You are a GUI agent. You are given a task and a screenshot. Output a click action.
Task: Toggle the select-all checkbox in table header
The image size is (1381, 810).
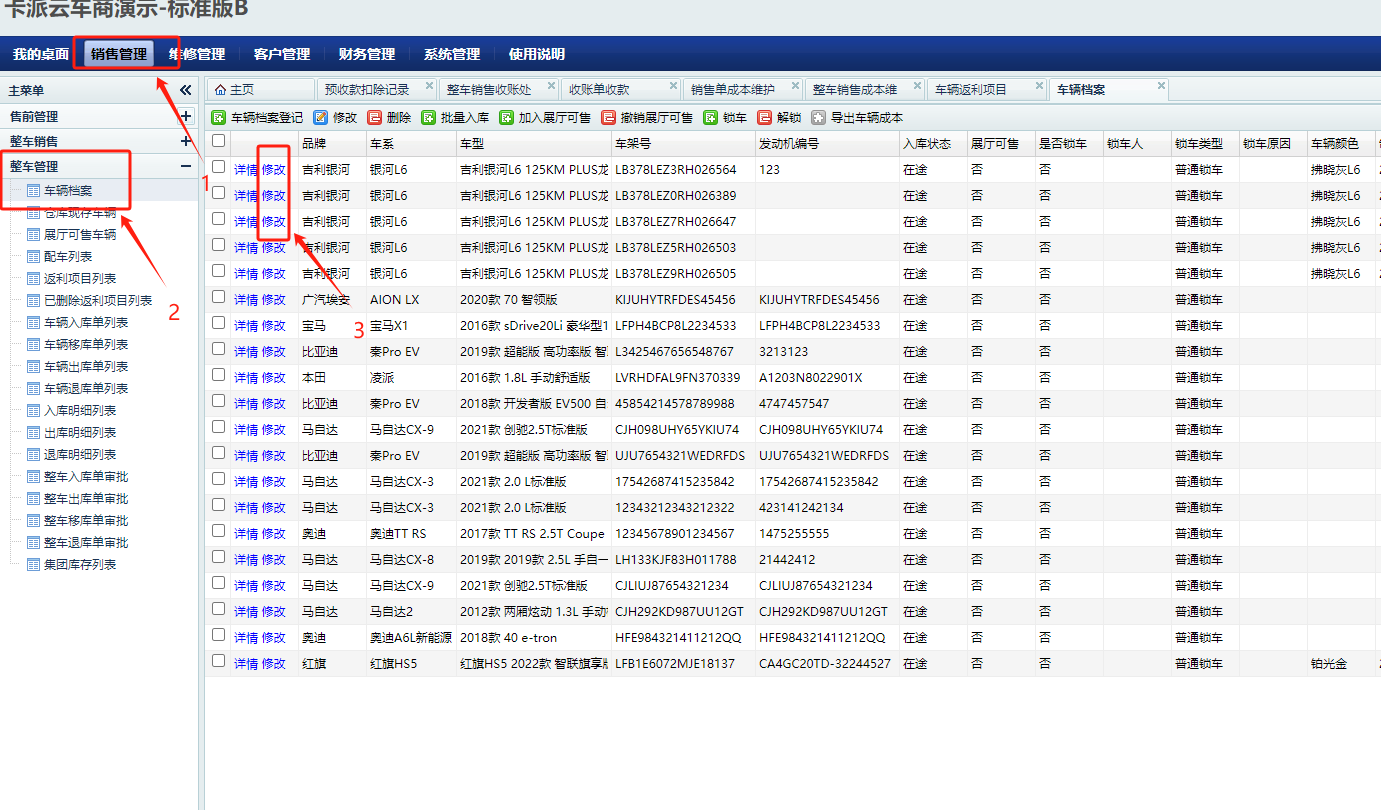click(218, 143)
